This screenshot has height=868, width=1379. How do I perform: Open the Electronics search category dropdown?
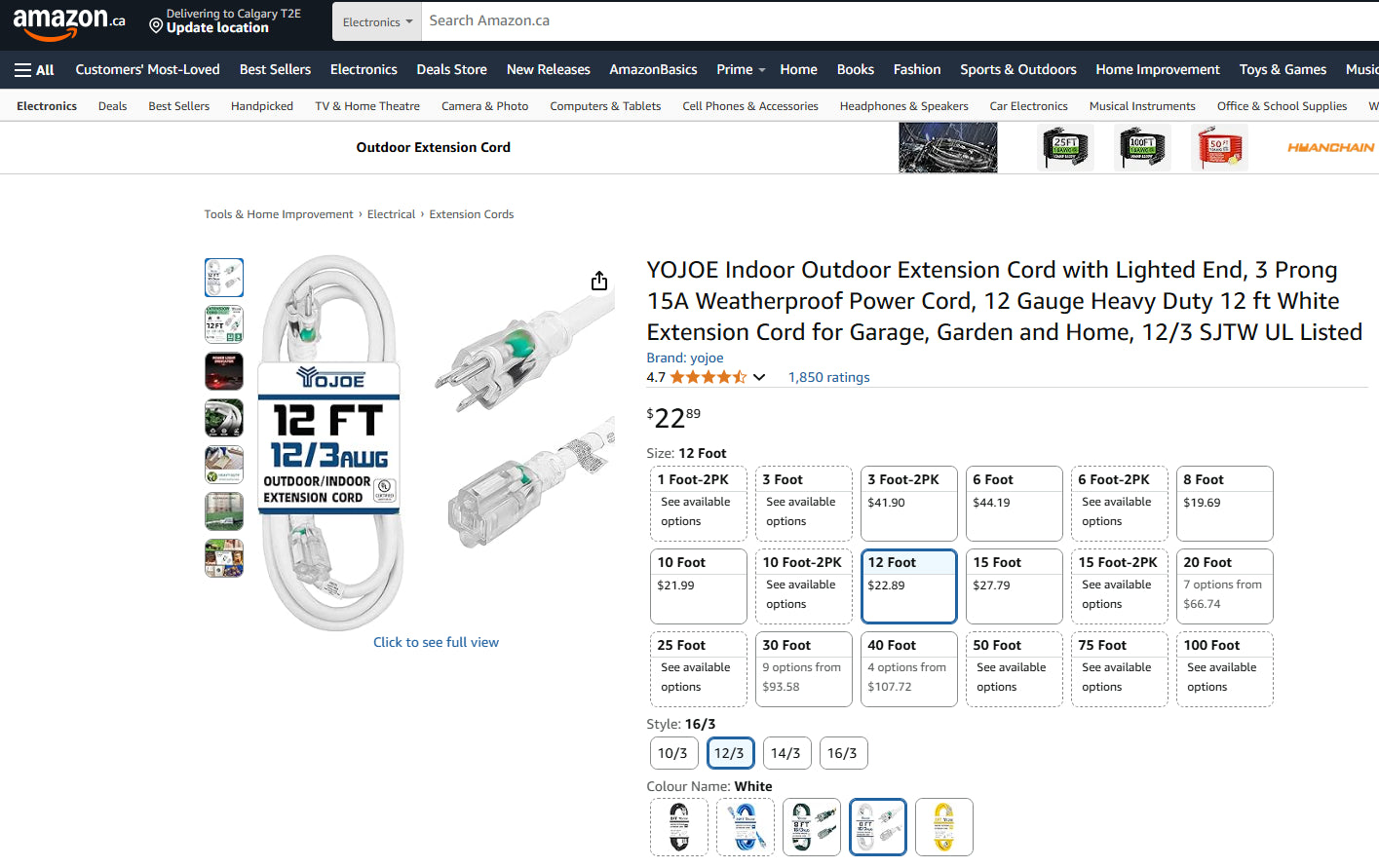(376, 21)
